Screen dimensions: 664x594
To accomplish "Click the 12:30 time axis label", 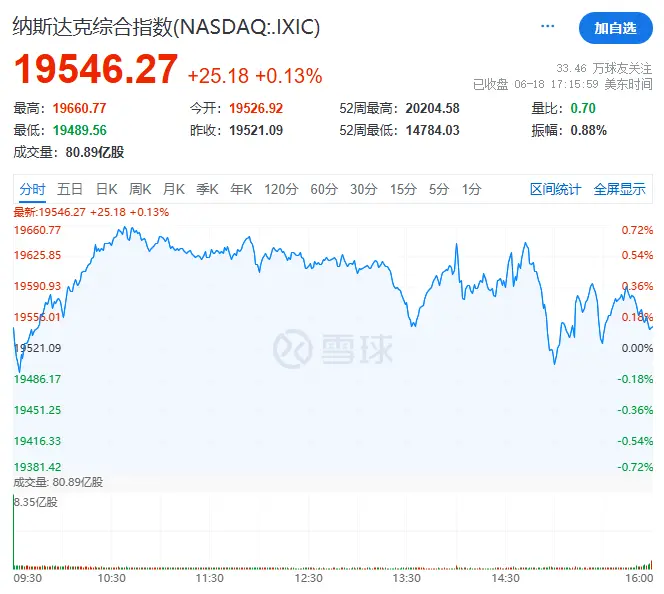I will tap(308, 578).
